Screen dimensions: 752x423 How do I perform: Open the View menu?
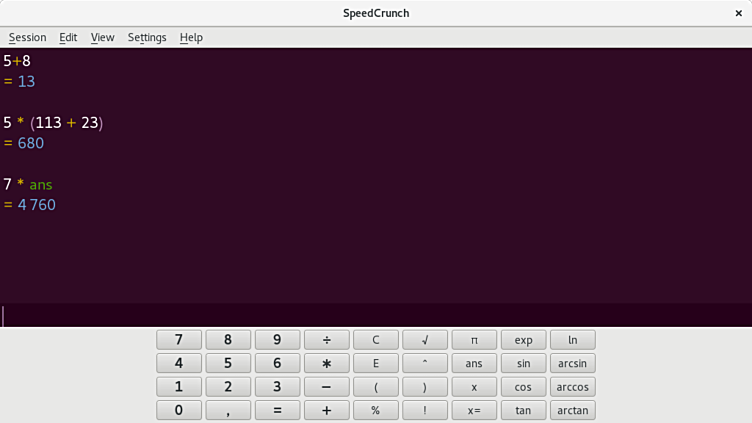[x=102, y=37]
